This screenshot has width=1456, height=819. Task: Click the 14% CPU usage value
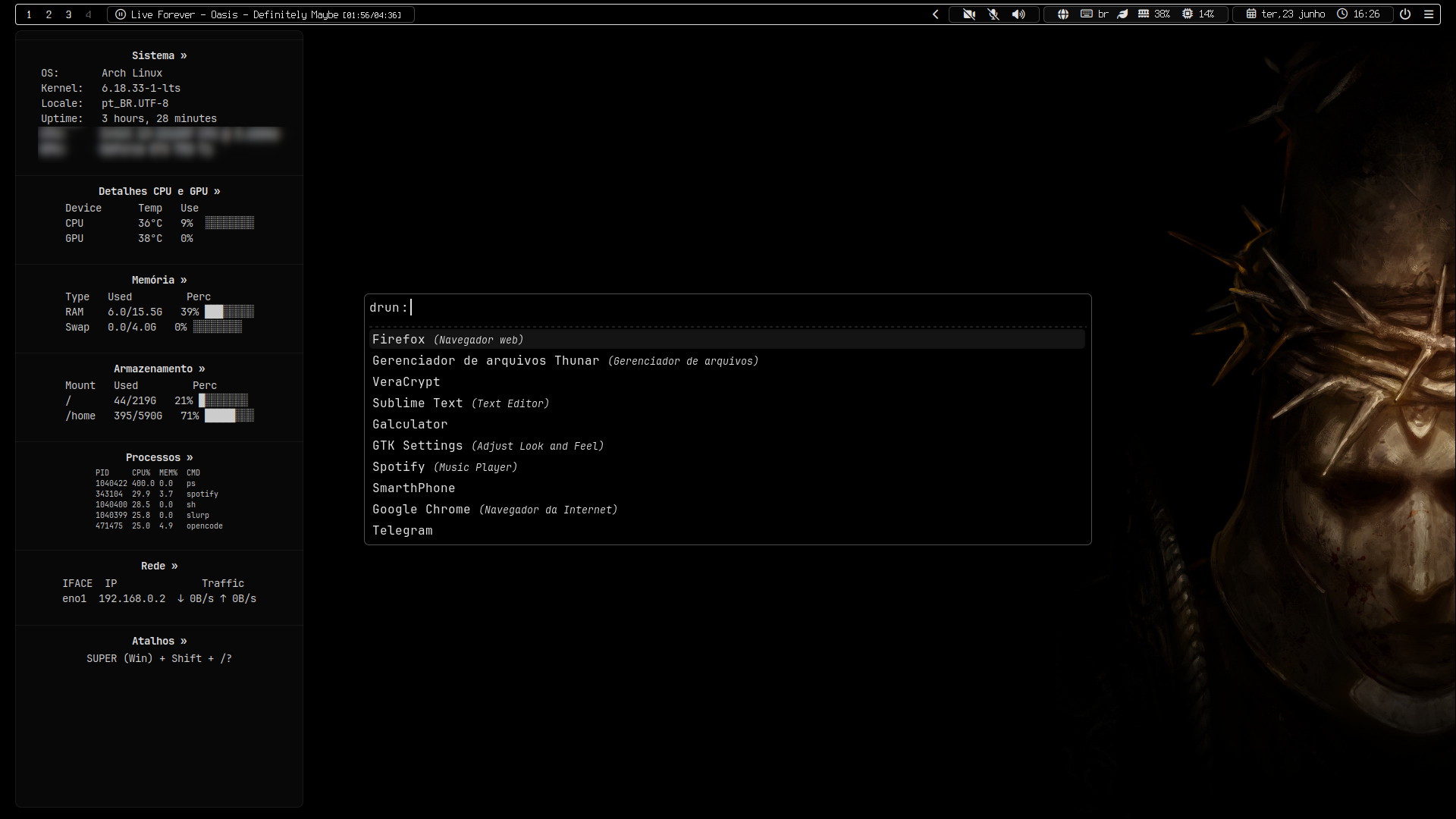pos(1207,14)
